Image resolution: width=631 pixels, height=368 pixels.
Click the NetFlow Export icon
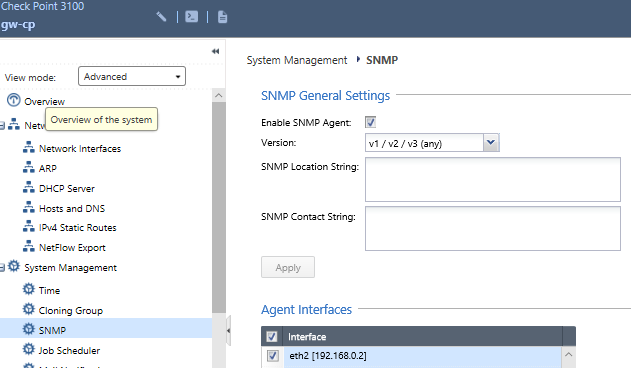pos(29,246)
